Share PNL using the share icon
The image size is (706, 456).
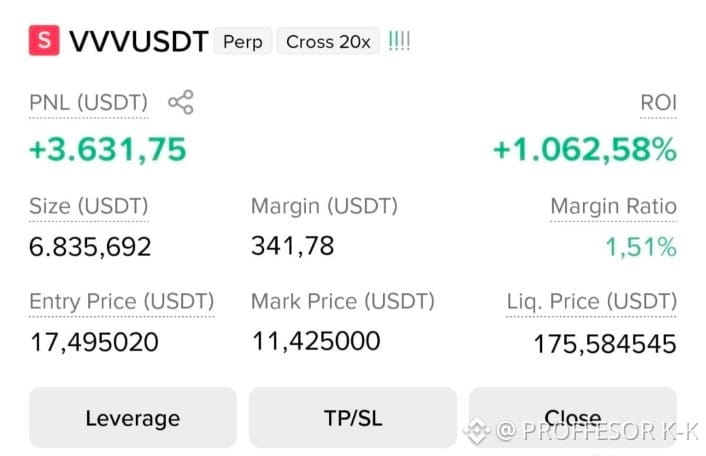(x=181, y=102)
